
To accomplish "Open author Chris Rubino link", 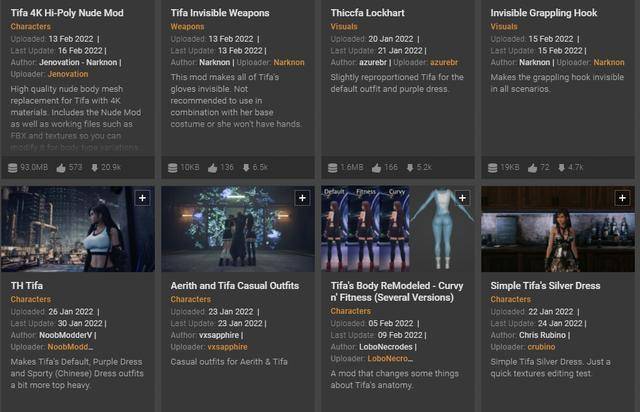I will 542,335.
